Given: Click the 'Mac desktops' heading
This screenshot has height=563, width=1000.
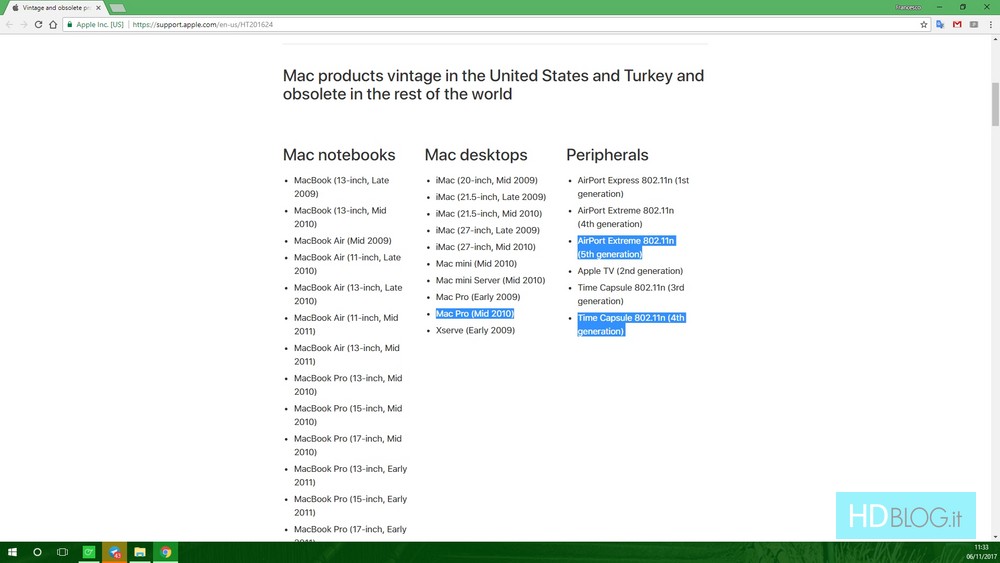Looking at the screenshot, I should (x=476, y=155).
